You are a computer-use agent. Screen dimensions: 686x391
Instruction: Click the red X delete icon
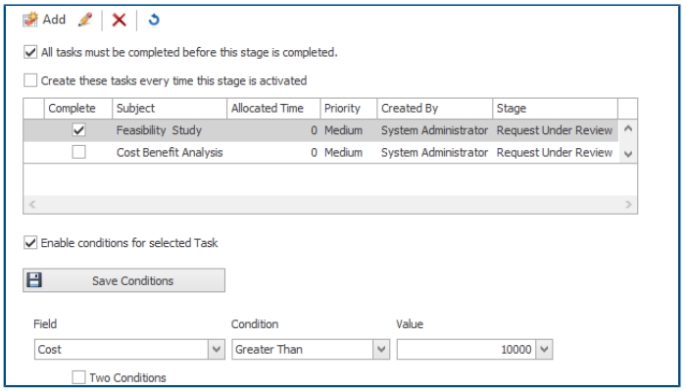119,20
